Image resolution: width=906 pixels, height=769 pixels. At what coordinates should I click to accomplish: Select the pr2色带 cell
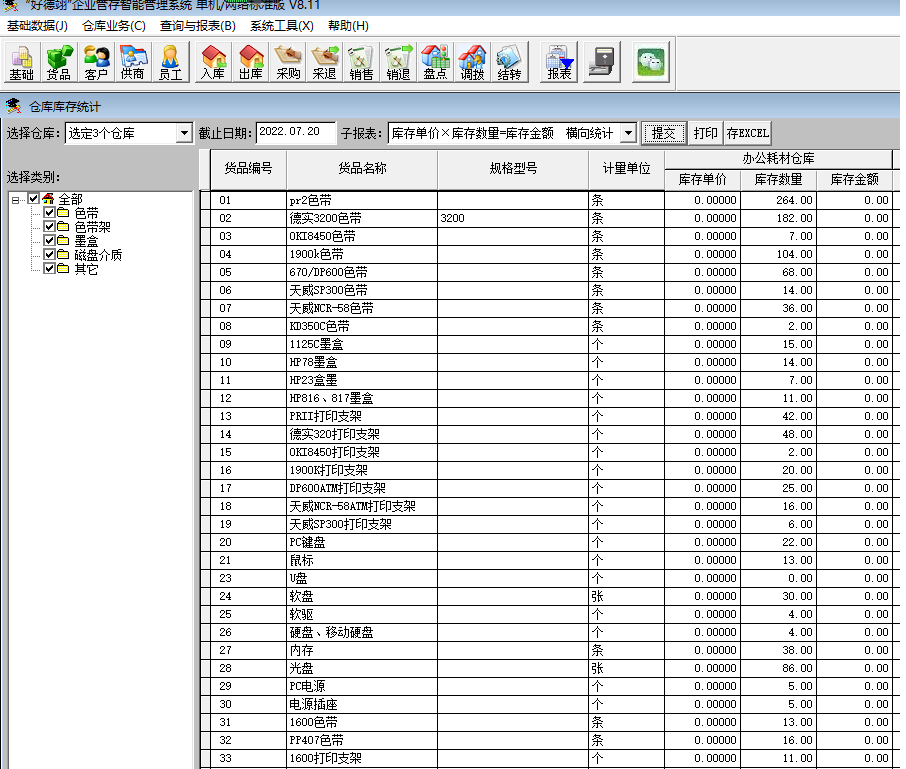click(362, 200)
